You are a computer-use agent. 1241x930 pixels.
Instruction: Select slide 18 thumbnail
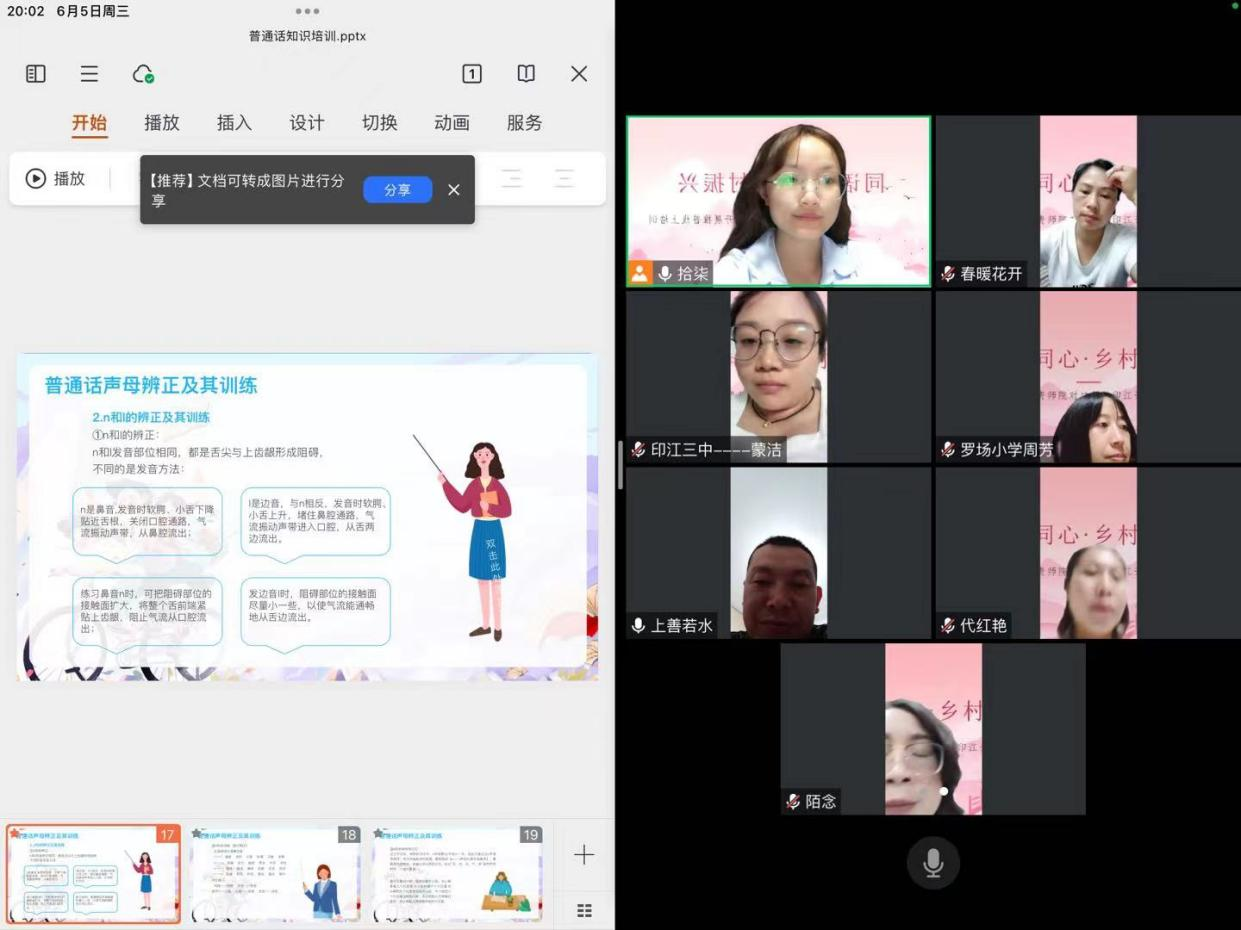click(x=275, y=874)
